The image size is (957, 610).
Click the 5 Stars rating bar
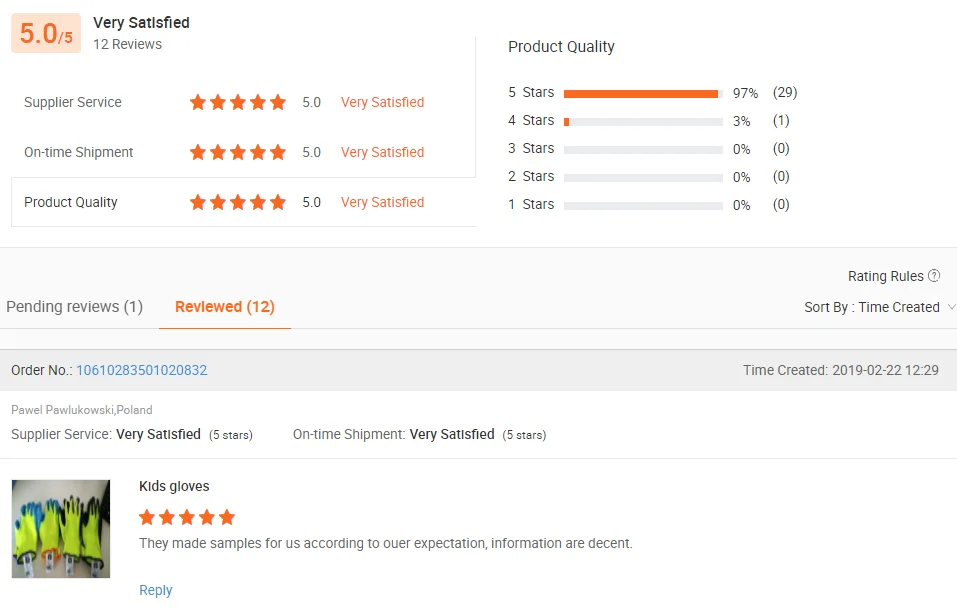tap(642, 93)
